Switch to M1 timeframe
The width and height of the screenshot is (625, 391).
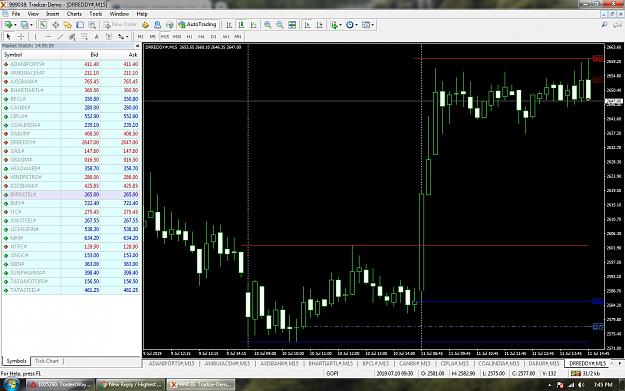[140, 37]
